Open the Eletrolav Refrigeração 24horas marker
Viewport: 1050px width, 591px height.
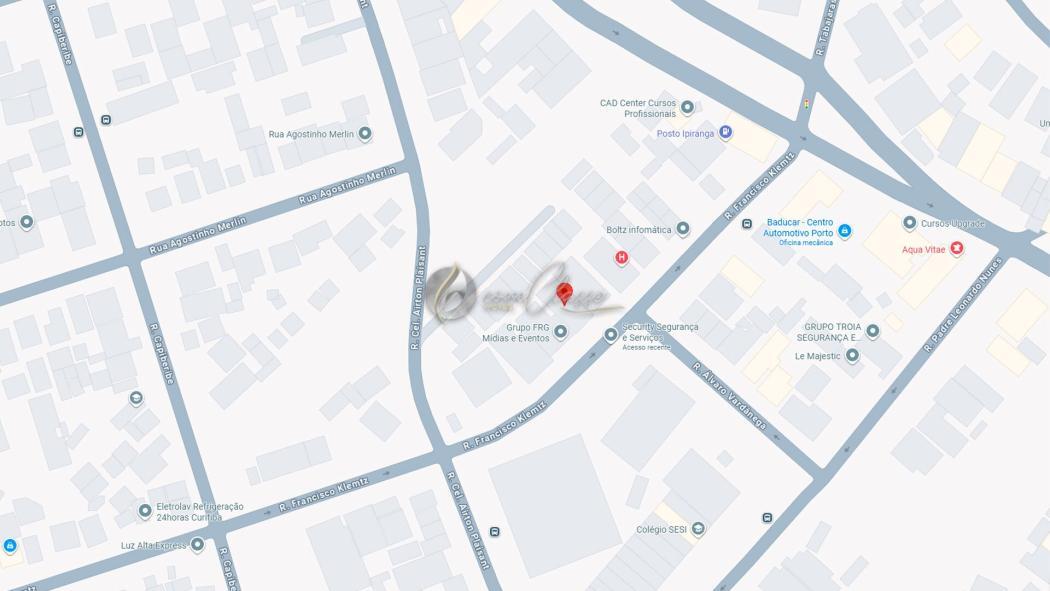(x=145, y=511)
